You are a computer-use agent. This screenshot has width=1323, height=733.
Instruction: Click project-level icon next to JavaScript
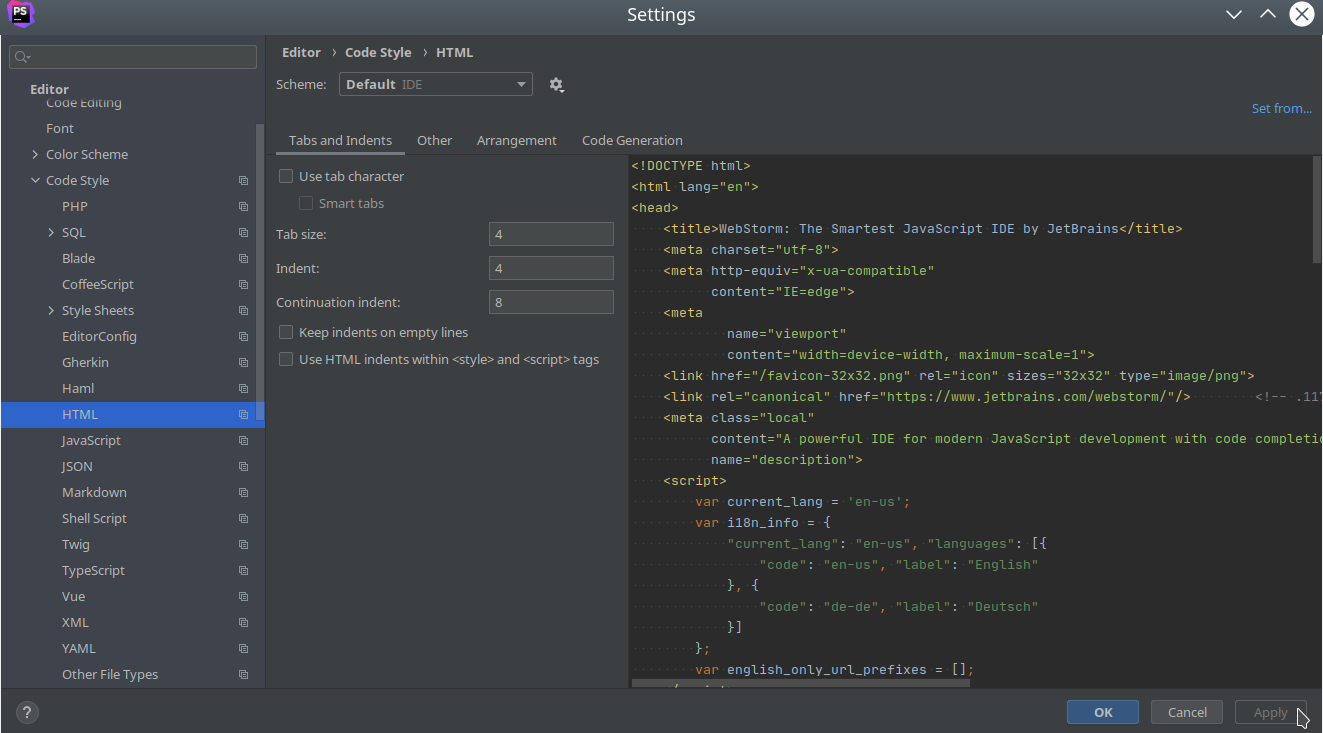click(x=243, y=441)
